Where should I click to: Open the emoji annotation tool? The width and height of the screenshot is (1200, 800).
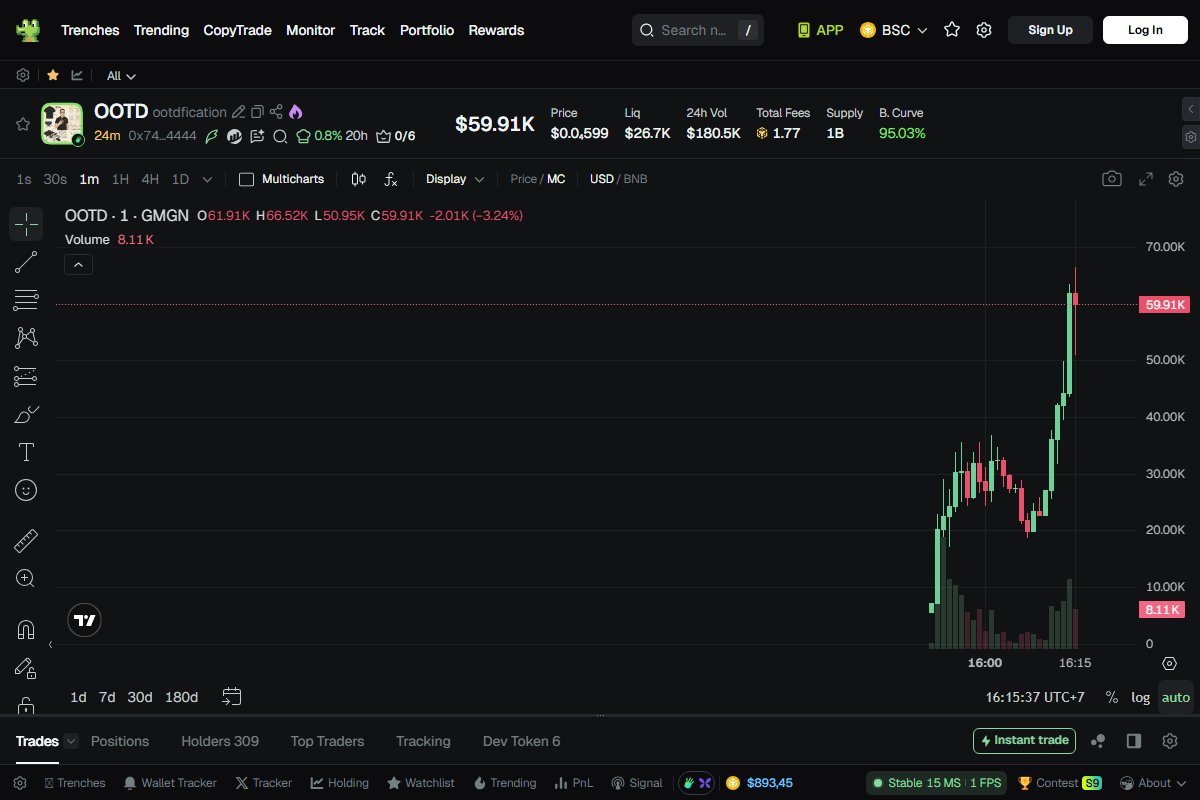tap(26, 490)
